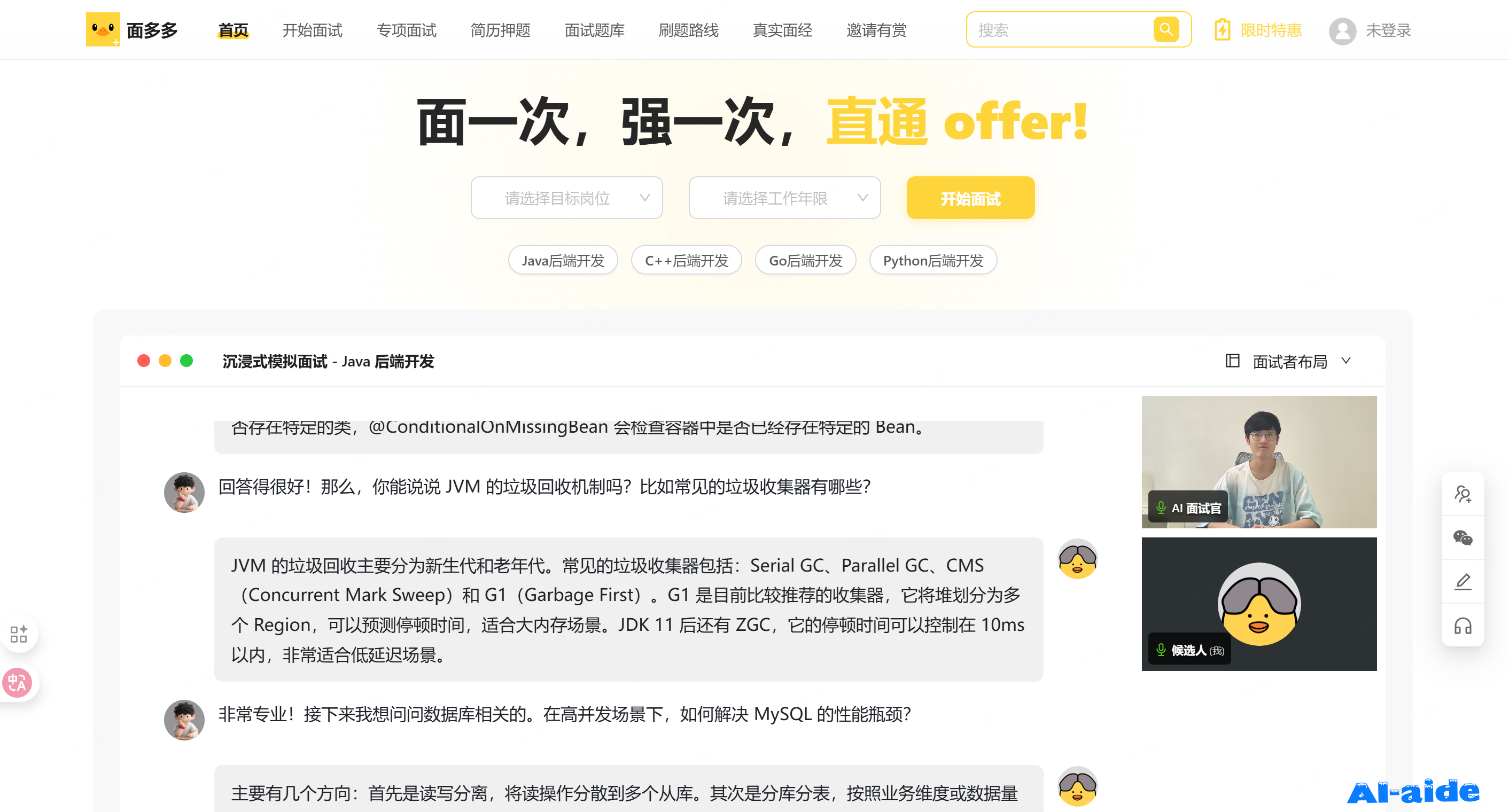
Task: Select the Java后端开发 tag
Action: (562, 261)
